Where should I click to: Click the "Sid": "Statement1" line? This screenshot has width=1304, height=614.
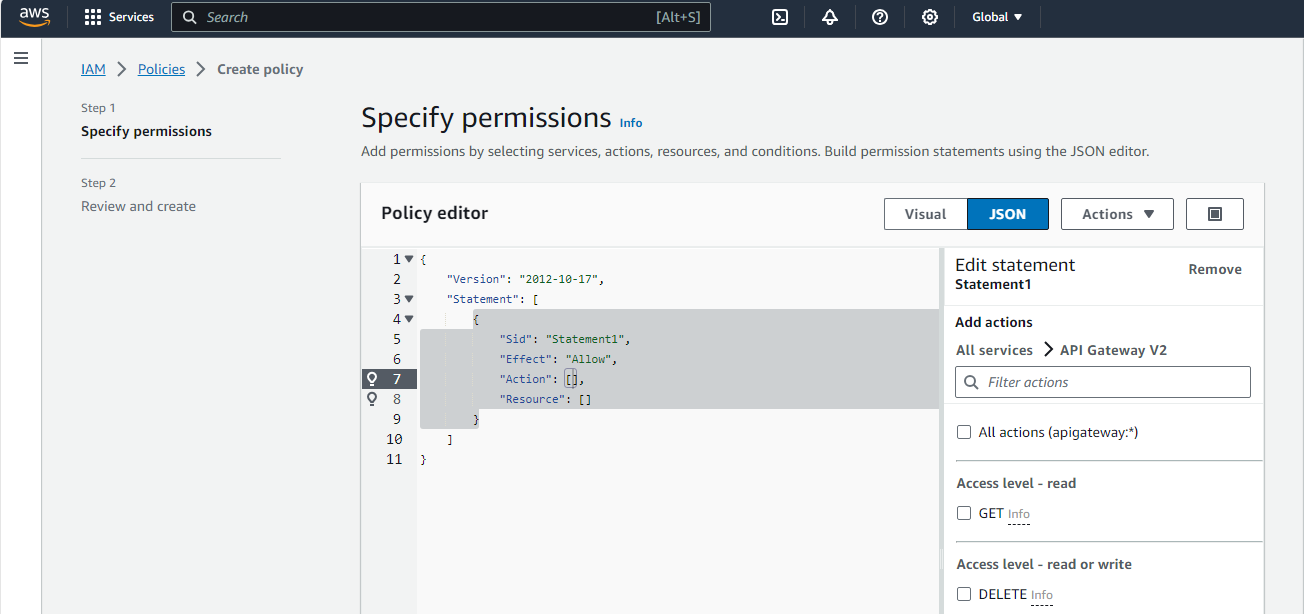point(565,339)
